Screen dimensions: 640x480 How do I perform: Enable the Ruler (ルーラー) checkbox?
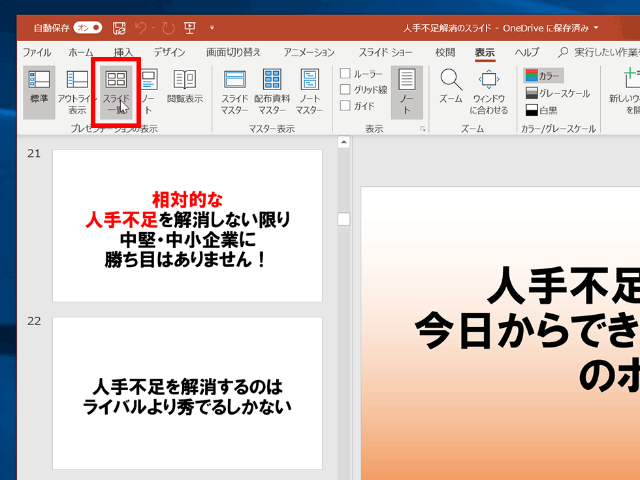346,73
